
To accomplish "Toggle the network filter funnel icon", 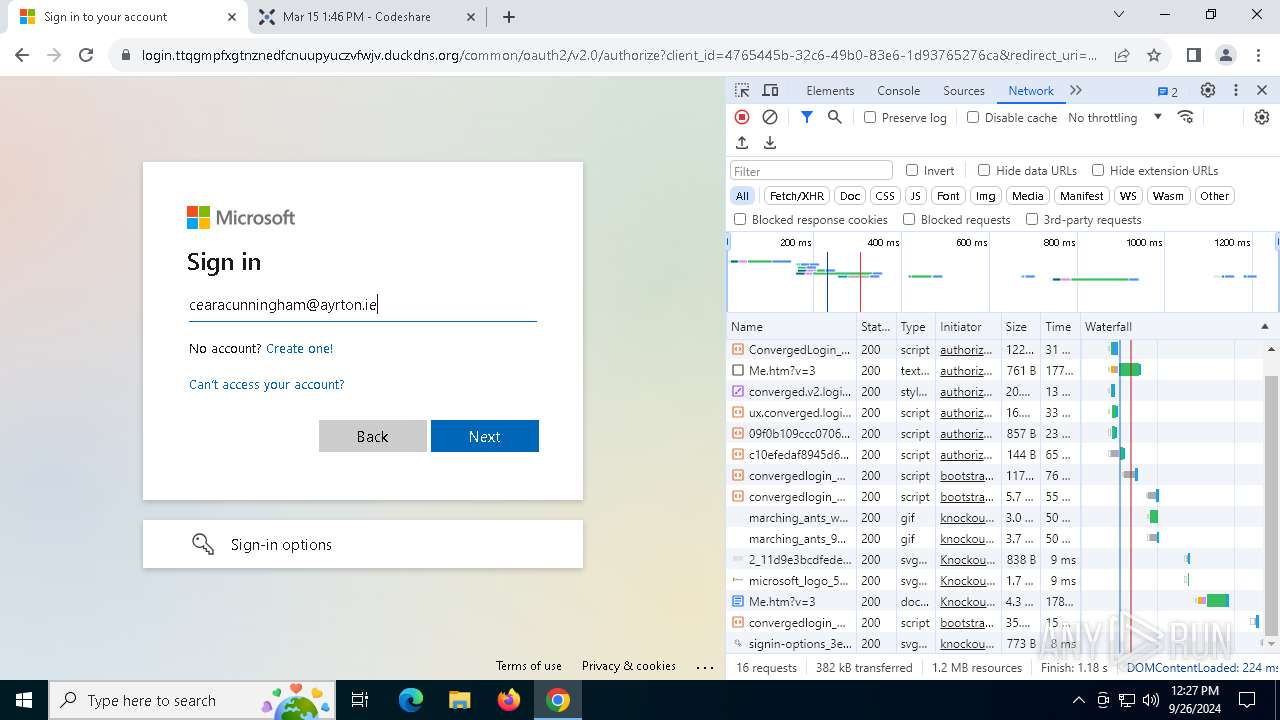I will pyautogui.click(x=807, y=117).
